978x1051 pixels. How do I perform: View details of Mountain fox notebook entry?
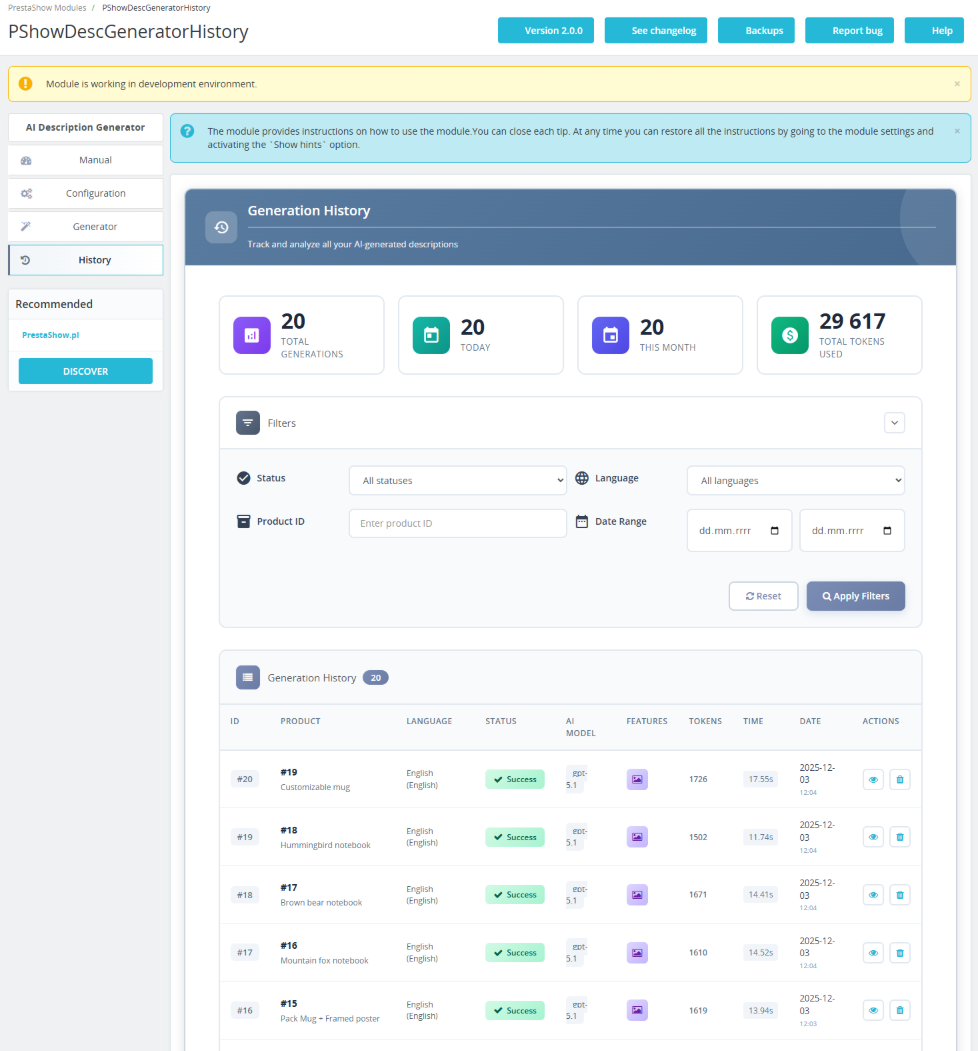point(873,953)
